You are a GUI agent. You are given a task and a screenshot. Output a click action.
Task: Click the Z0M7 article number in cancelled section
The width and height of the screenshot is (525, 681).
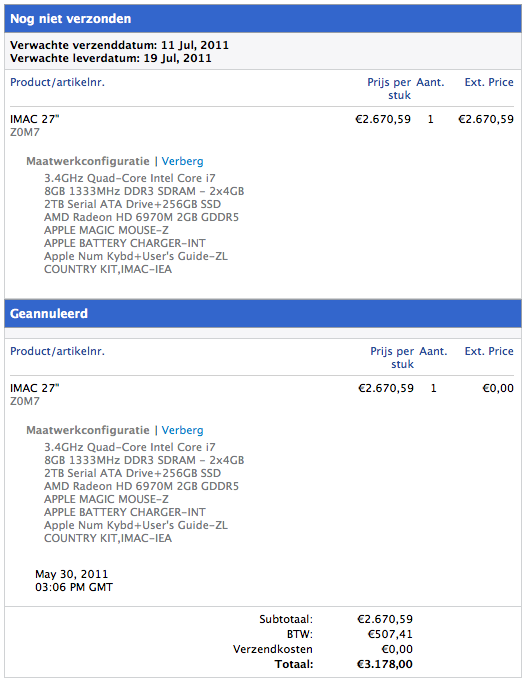click(x=25, y=401)
